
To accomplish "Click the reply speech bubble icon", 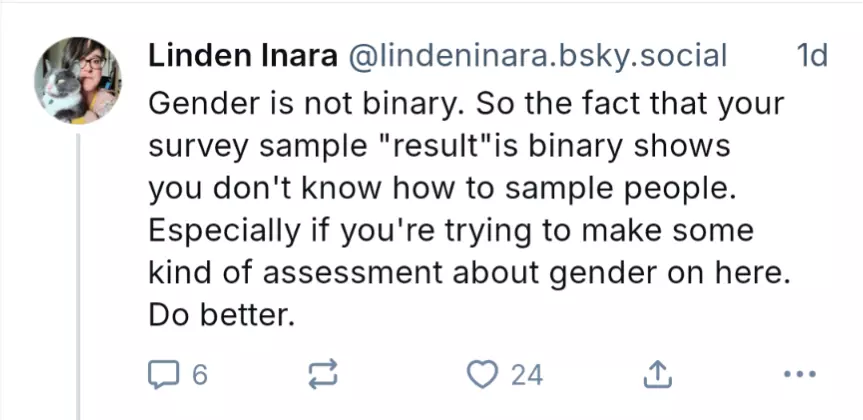I will click(163, 375).
